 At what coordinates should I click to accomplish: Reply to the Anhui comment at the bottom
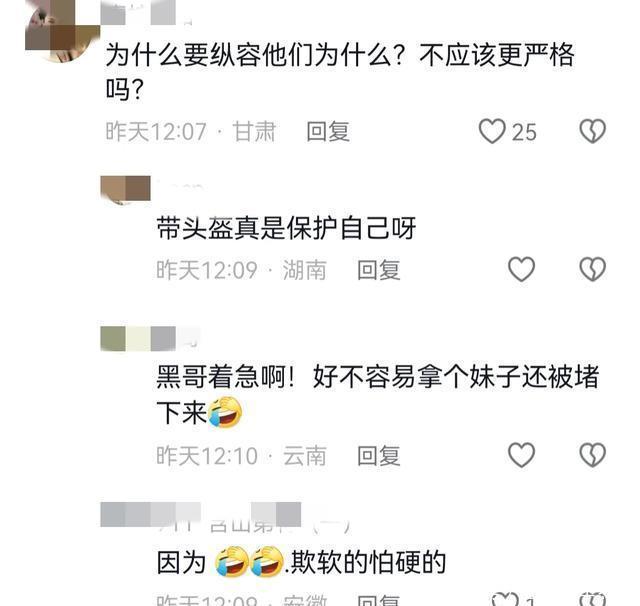pyautogui.click(x=378, y=600)
